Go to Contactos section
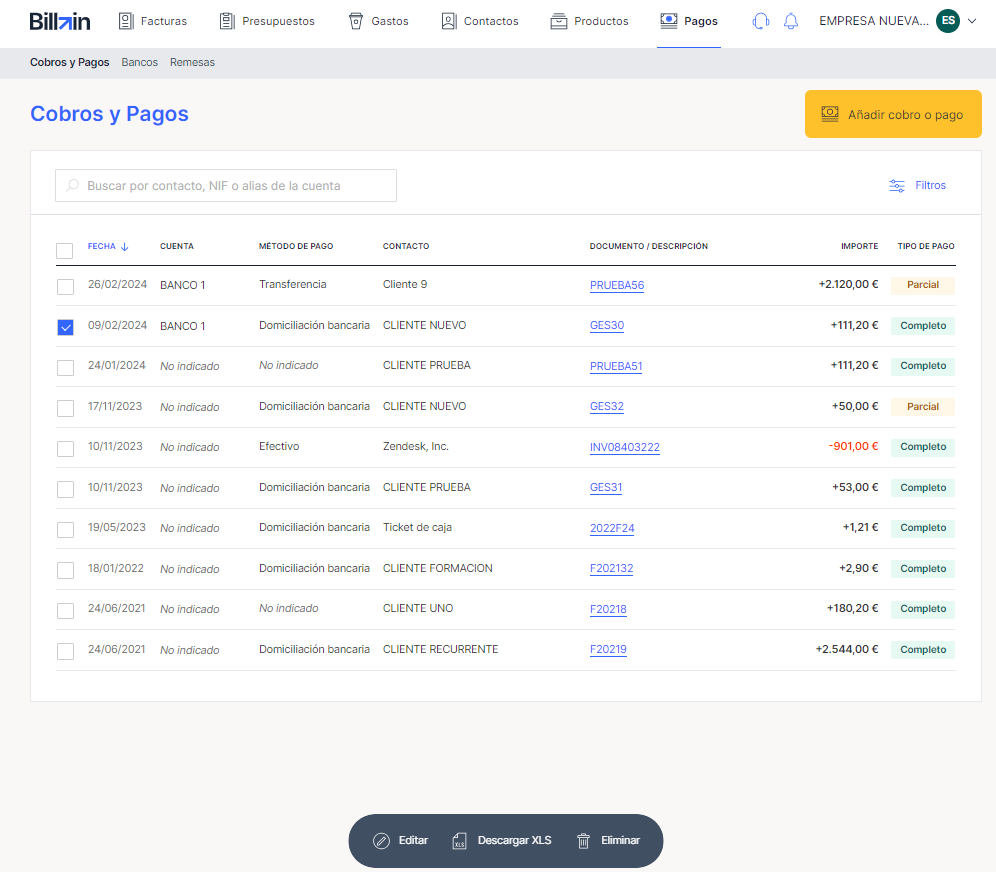The height and width of the screenshot is (872, 996). tap(480, 21)
